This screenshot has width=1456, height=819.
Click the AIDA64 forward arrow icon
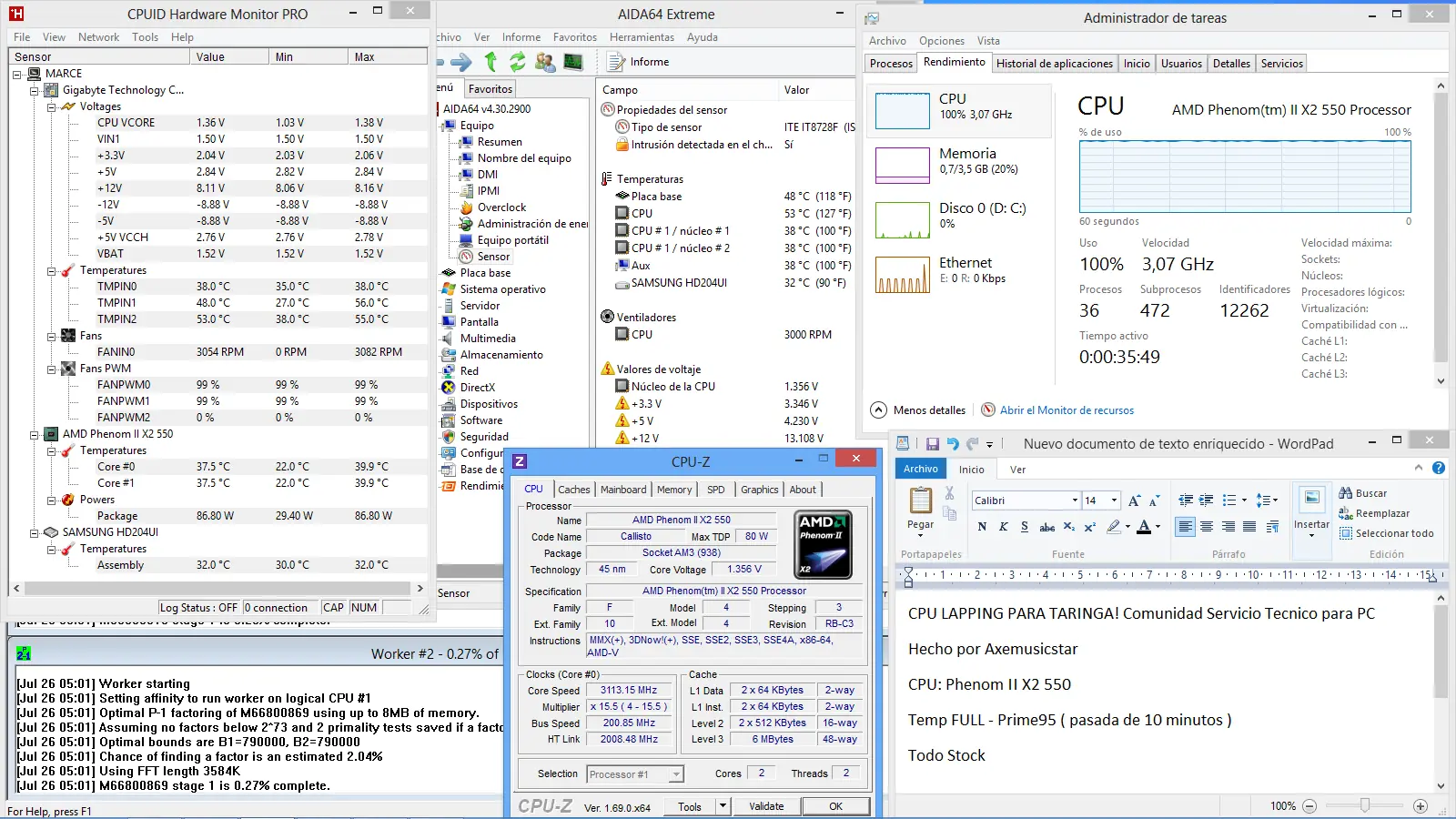pyautogui.click(x=461, y=62)
